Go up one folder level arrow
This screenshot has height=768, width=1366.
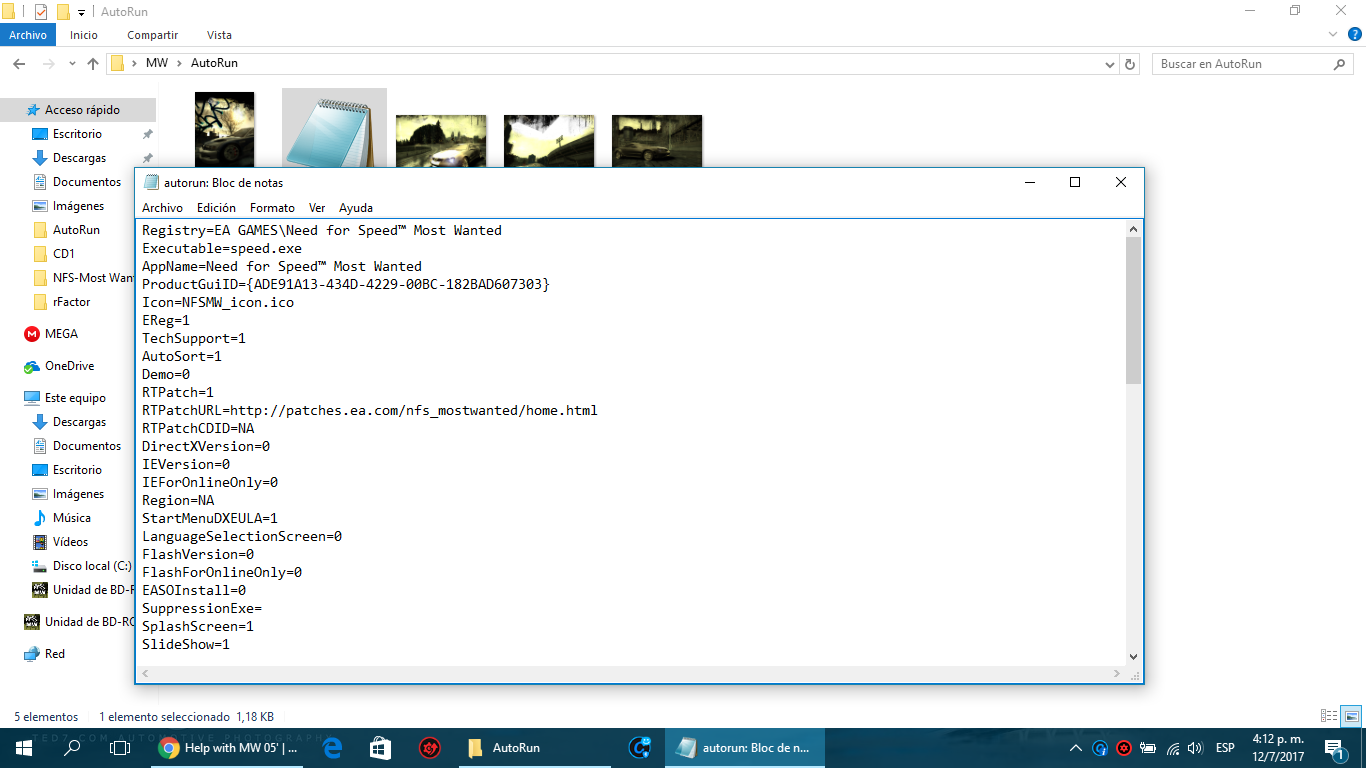click(93, 64)
